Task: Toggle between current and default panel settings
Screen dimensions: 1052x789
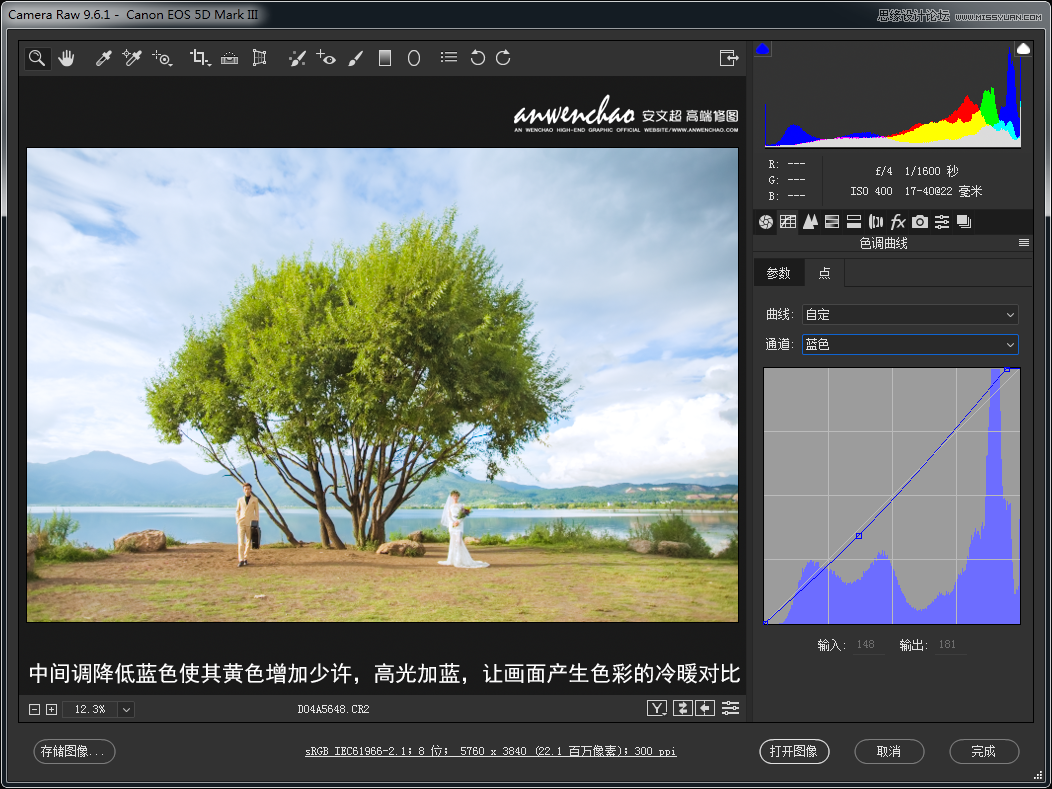Action: [730, 708]
